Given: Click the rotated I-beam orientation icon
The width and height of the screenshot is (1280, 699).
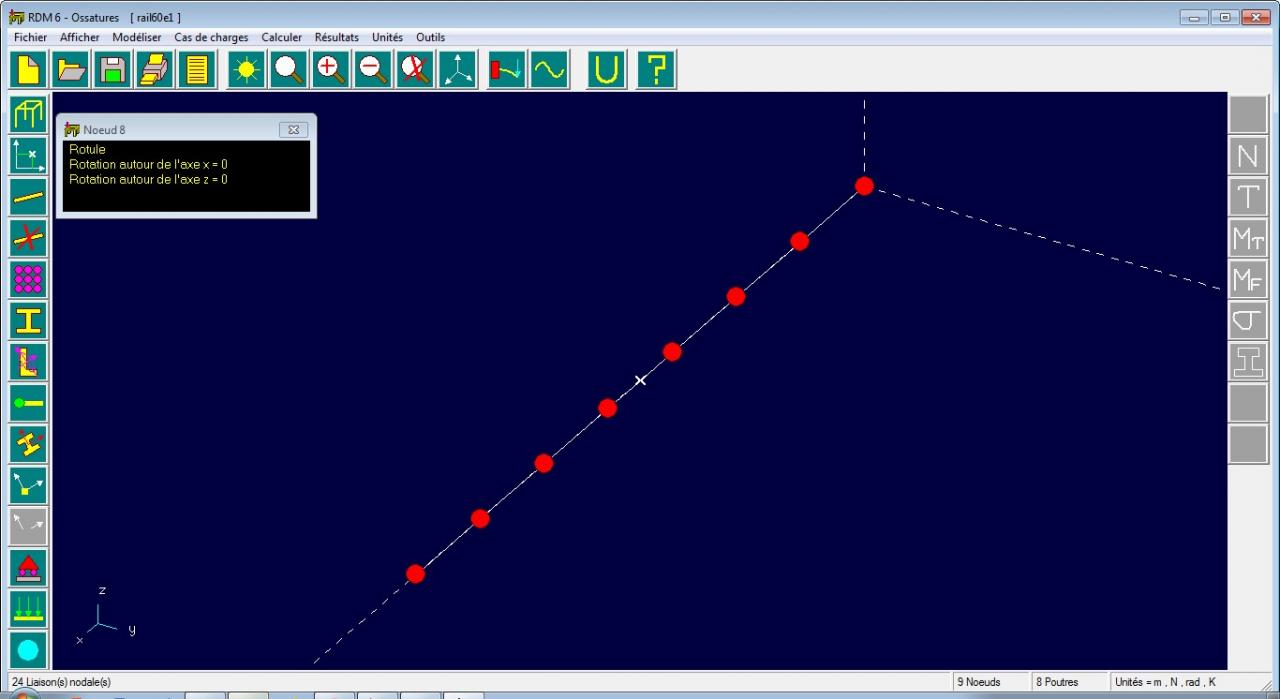Looking at the screenshot, I should [x=28, y=443].
